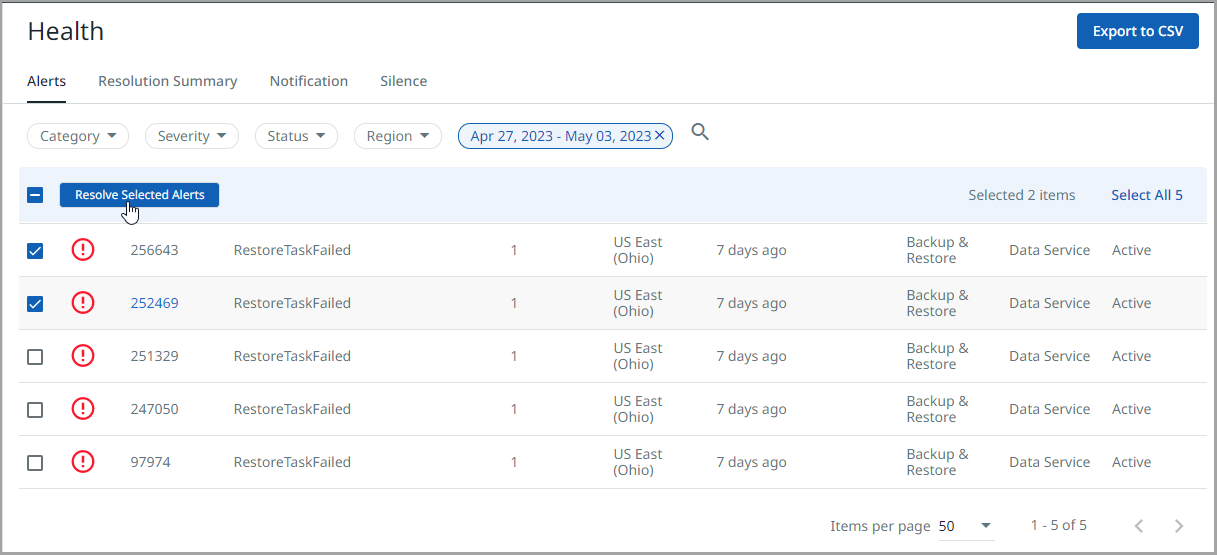Image resolution: width=1217 pixels, height=555 pixels.
Task: Uncheck the checkbox for alert 256643
Action: tap(35, 251)
